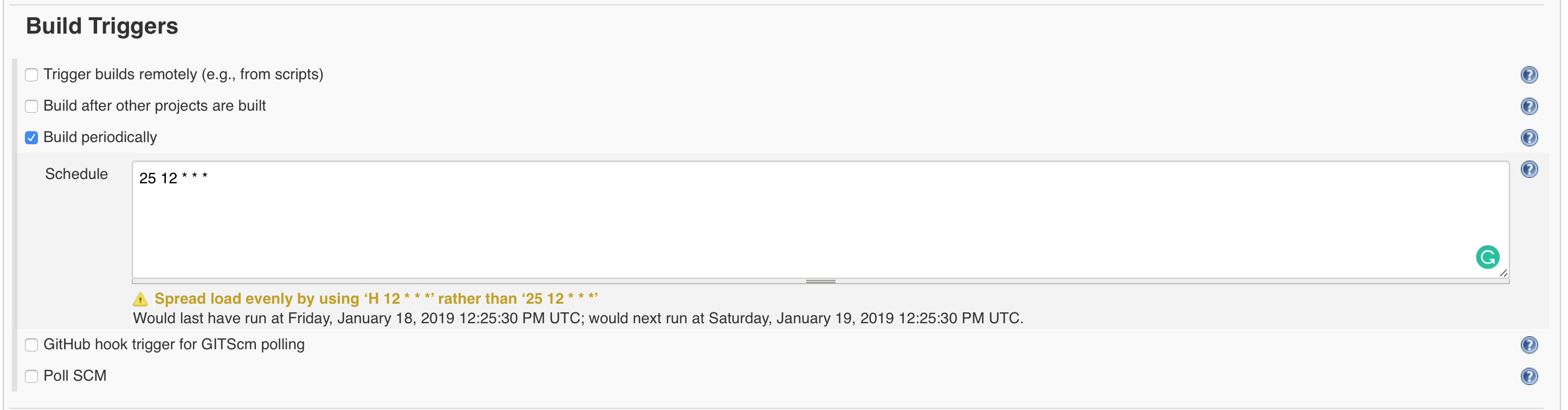This screenshot has height=410, width=1568.
Task: Click inside the Schedule text area
Action: tap(820, 220)
